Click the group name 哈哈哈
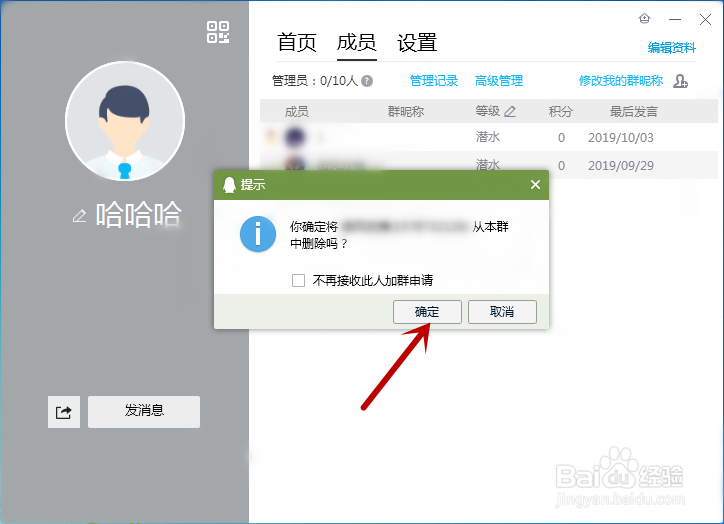 (138, 215)
